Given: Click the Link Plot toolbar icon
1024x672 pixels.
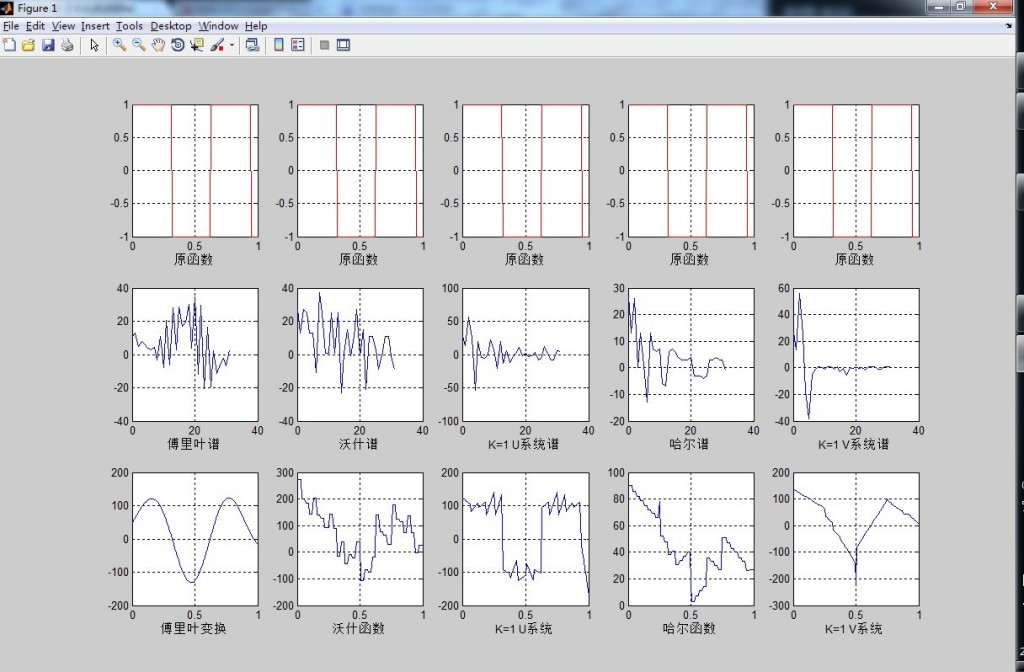Looking at the screenshot, I should click(252, 45).
